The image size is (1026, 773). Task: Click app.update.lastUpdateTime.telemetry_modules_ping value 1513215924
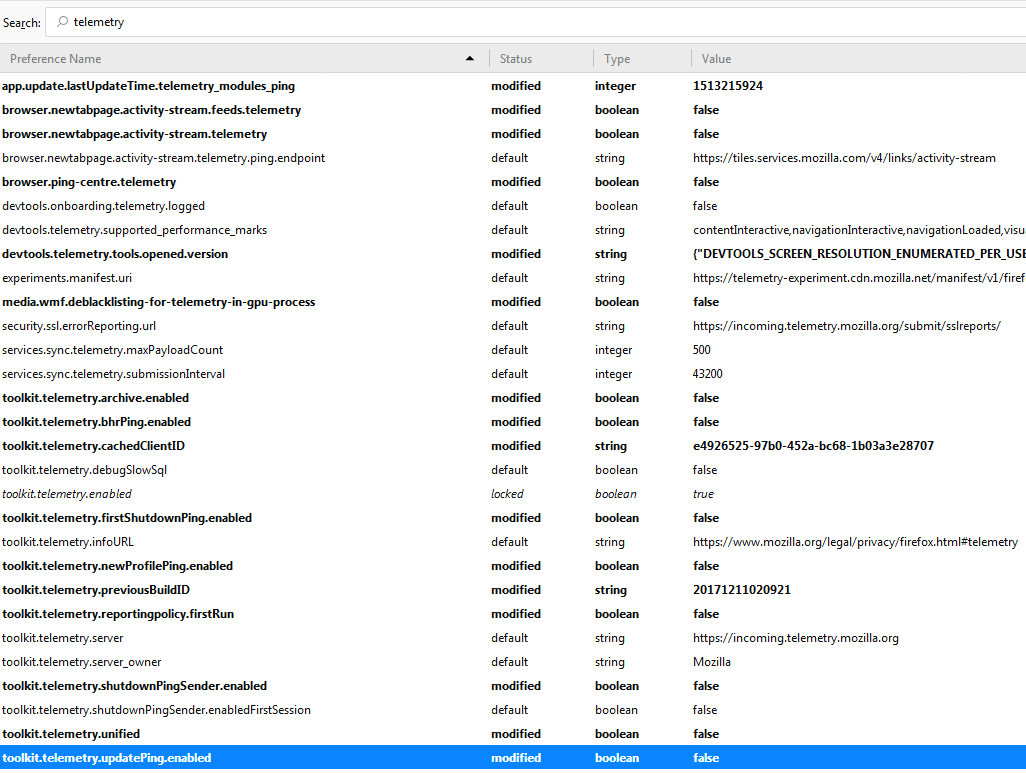pos(727,86)
